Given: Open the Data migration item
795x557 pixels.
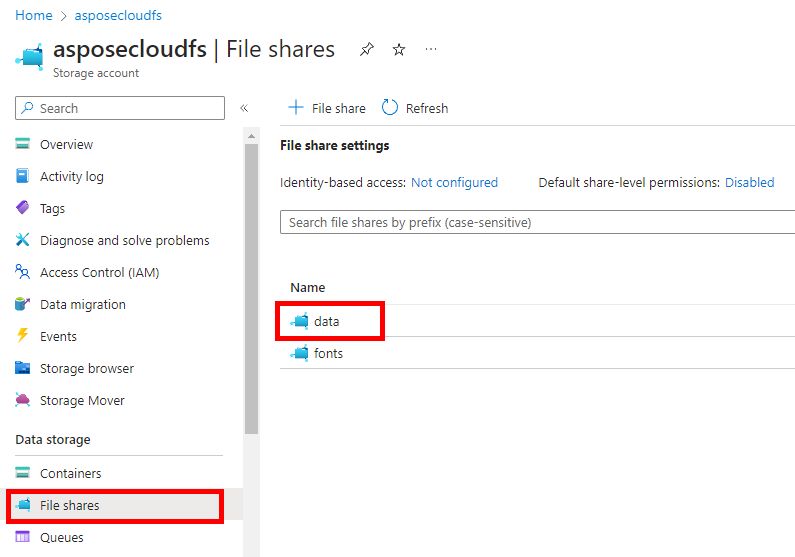Looking at the screenshot, I should [83, 304].
